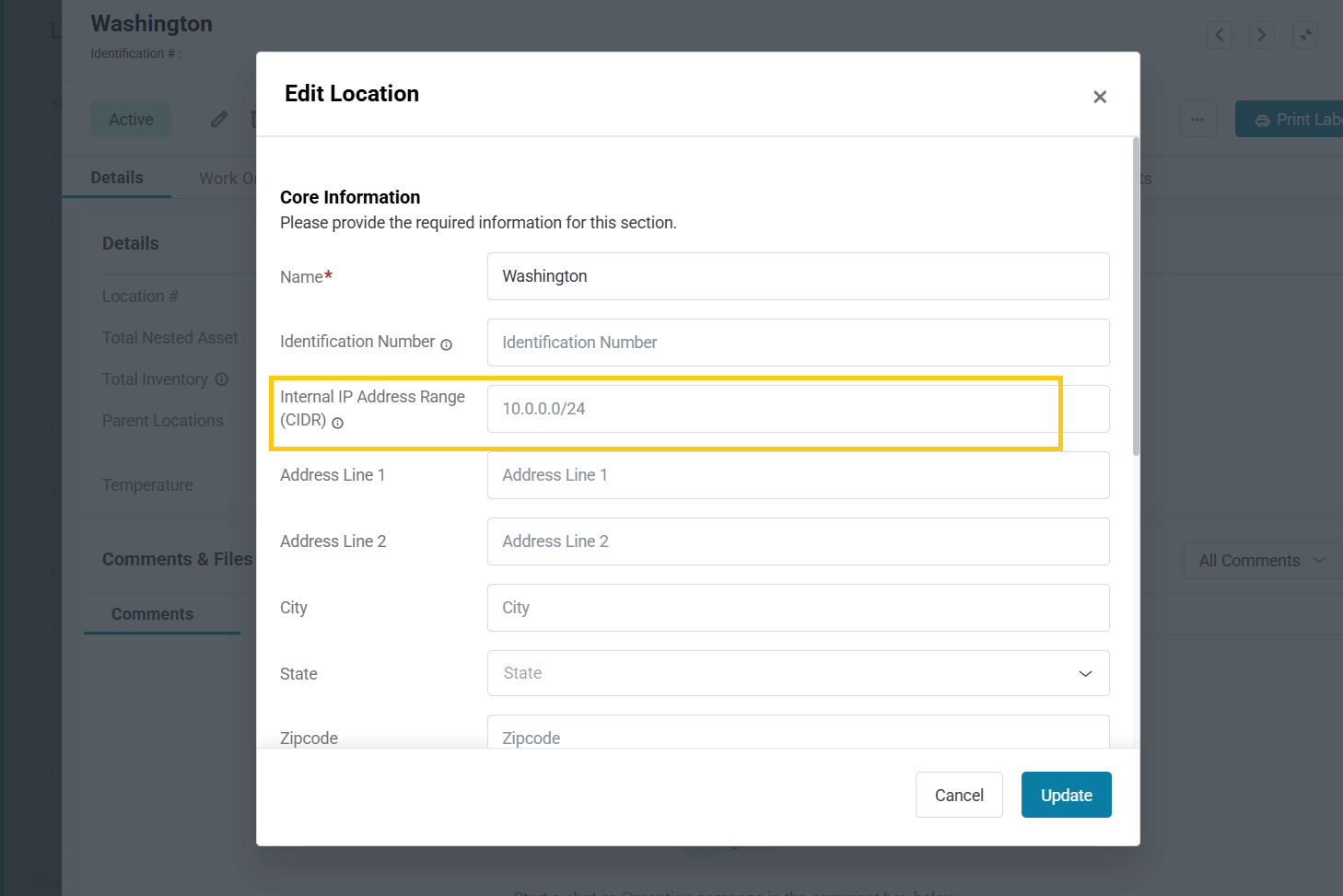Viewport: 1343px width, 896px height.
Task: Click the "Core Information" section heading
Action: point(350,197)
